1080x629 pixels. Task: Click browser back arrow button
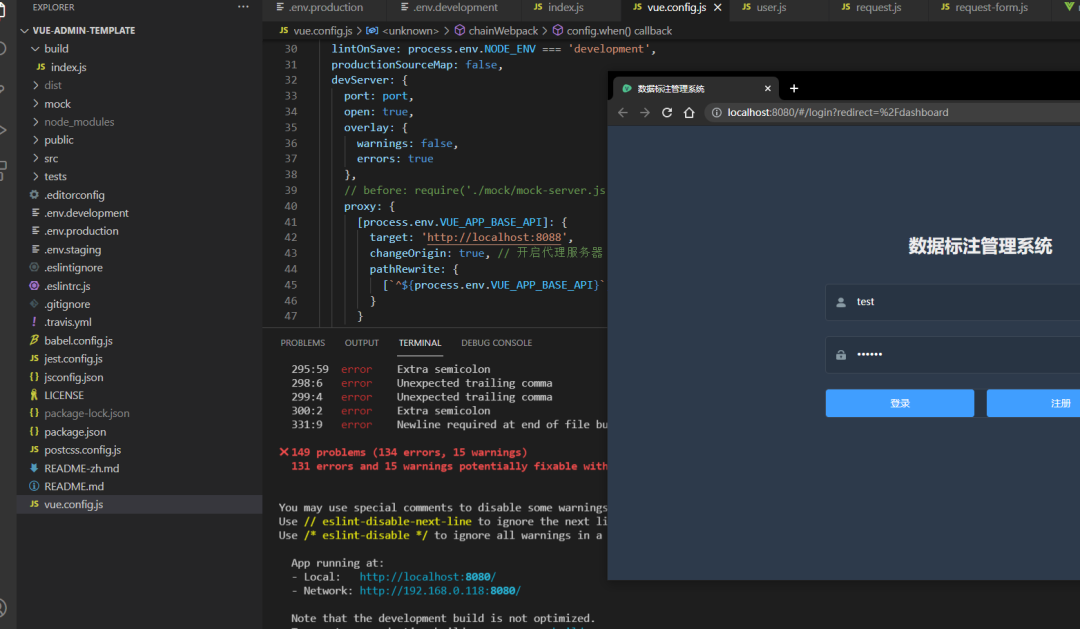click(x=623, y=112)
